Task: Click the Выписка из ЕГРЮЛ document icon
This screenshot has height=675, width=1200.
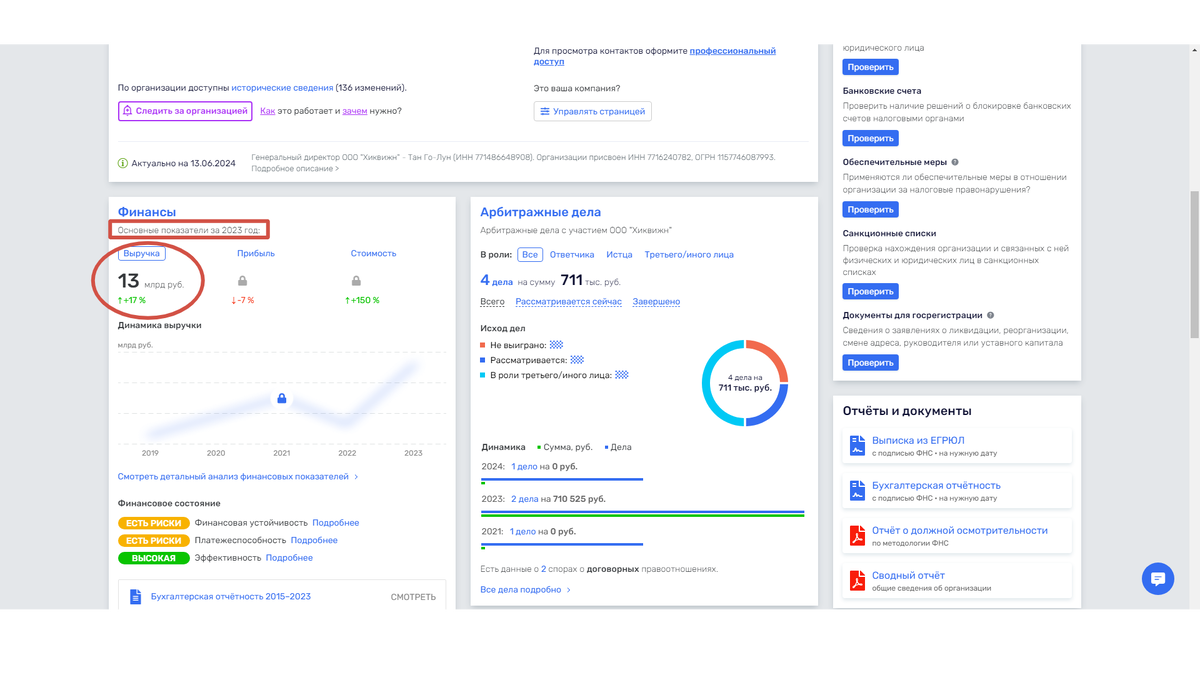Action: 857,446
